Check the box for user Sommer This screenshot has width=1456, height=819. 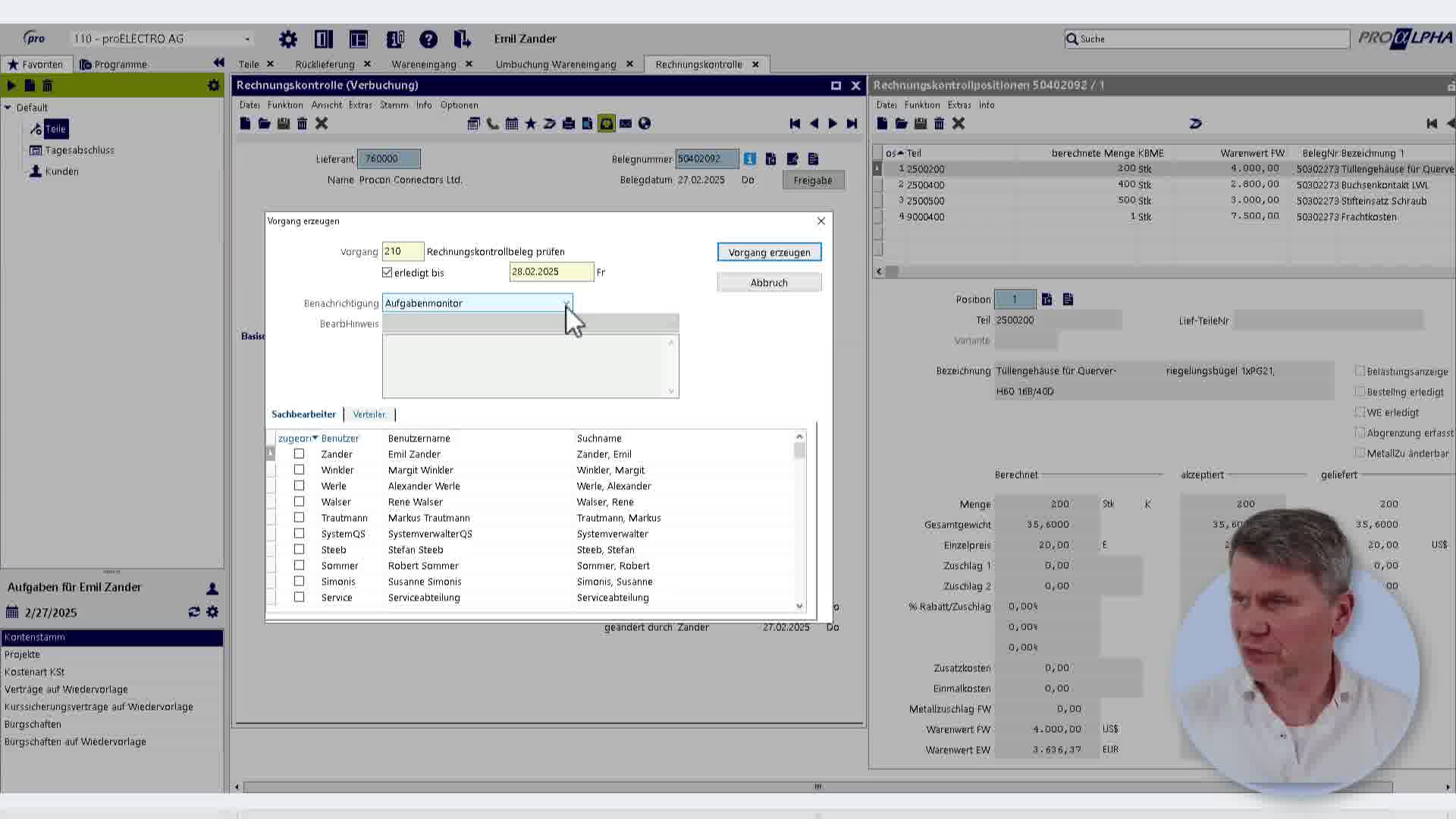tap(299, 565)
